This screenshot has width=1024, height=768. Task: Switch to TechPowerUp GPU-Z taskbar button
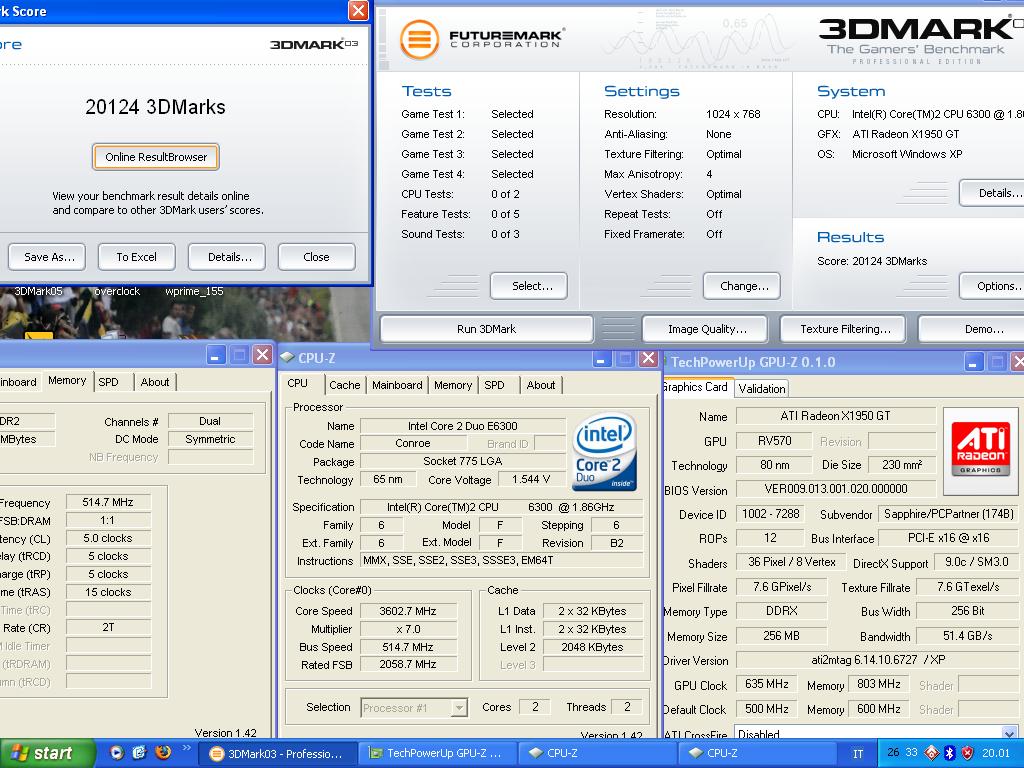436,754
